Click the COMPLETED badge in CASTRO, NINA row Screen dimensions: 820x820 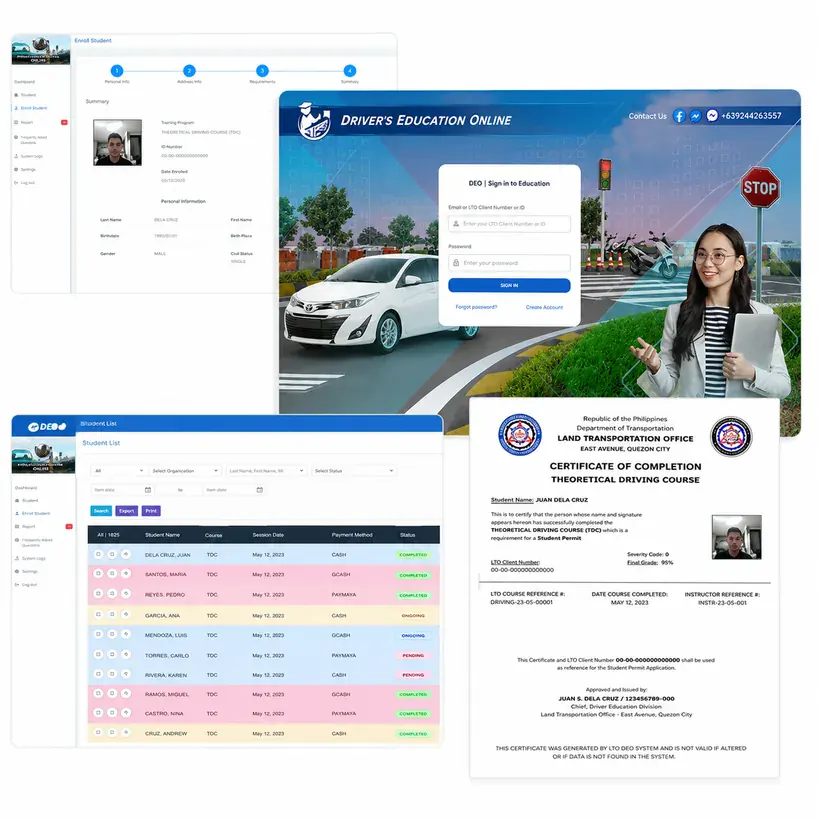click(413, 714)
